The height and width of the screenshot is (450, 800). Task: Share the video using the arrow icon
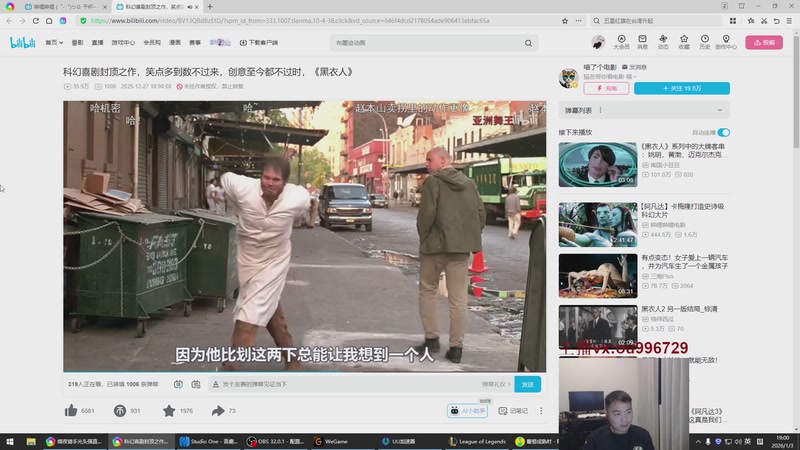218,411
